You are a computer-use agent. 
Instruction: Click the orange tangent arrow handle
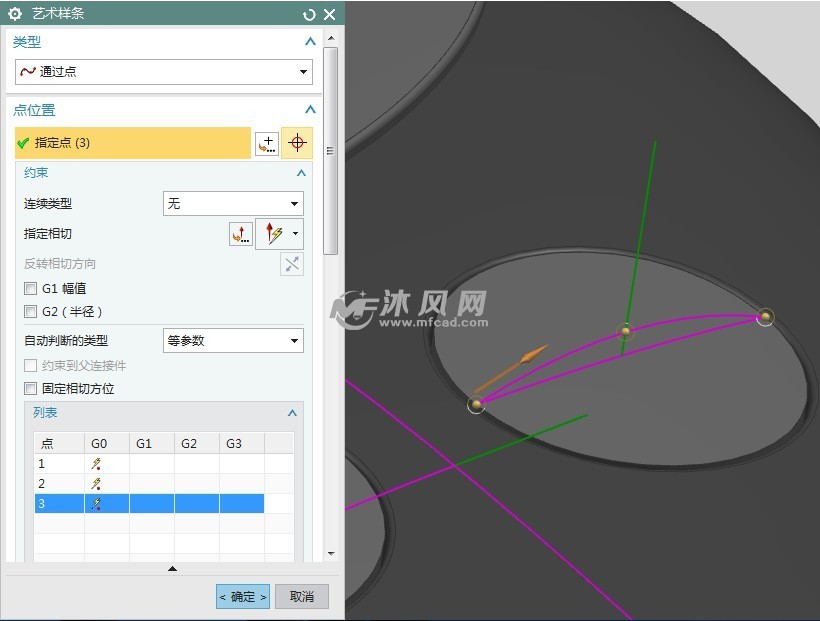[x=534, y=354]
